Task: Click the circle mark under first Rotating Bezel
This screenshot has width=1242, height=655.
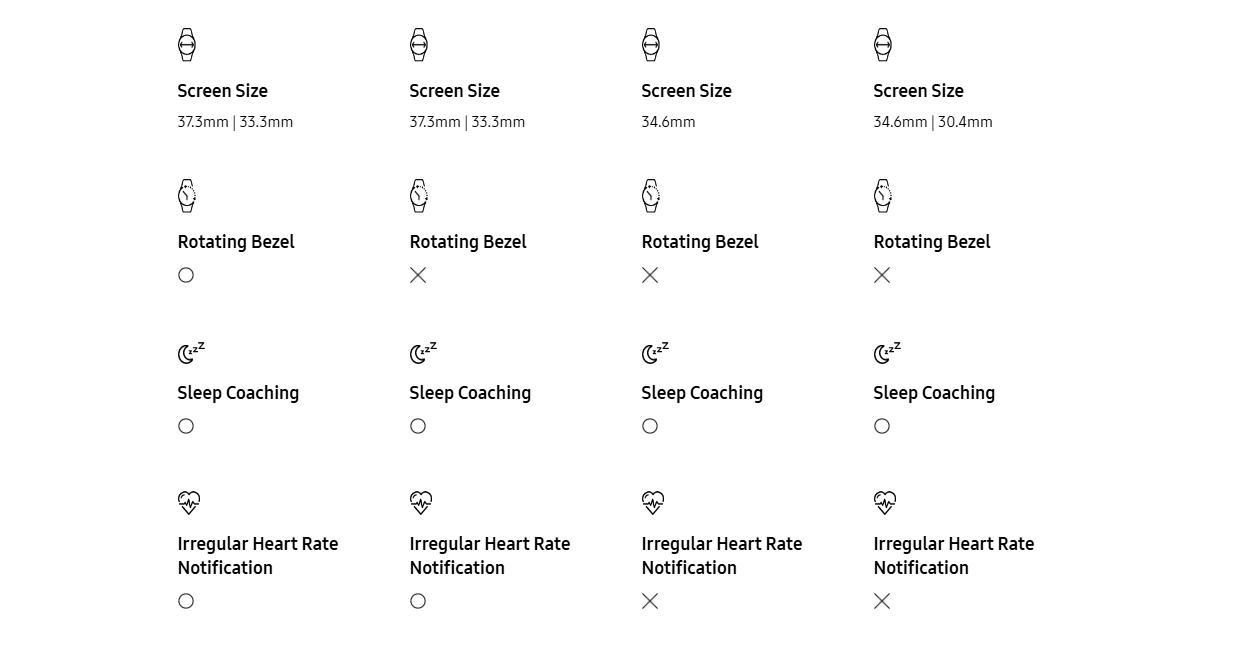Action: (186, 275)
